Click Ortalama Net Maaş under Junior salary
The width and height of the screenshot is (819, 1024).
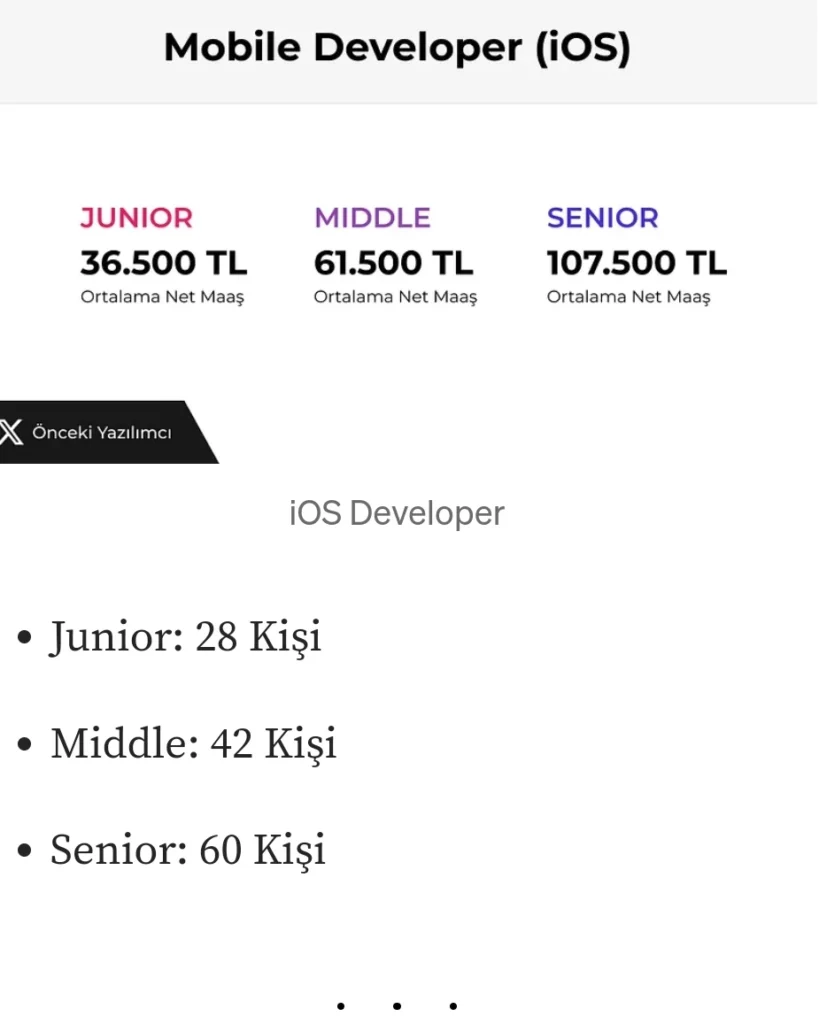tap(162, 297)
